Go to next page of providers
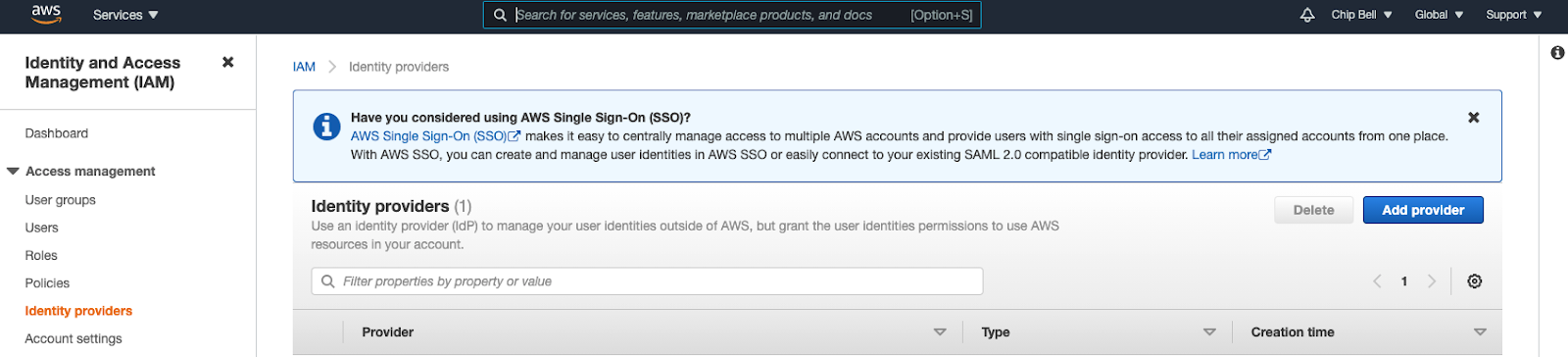 (x=1432, y=281)
